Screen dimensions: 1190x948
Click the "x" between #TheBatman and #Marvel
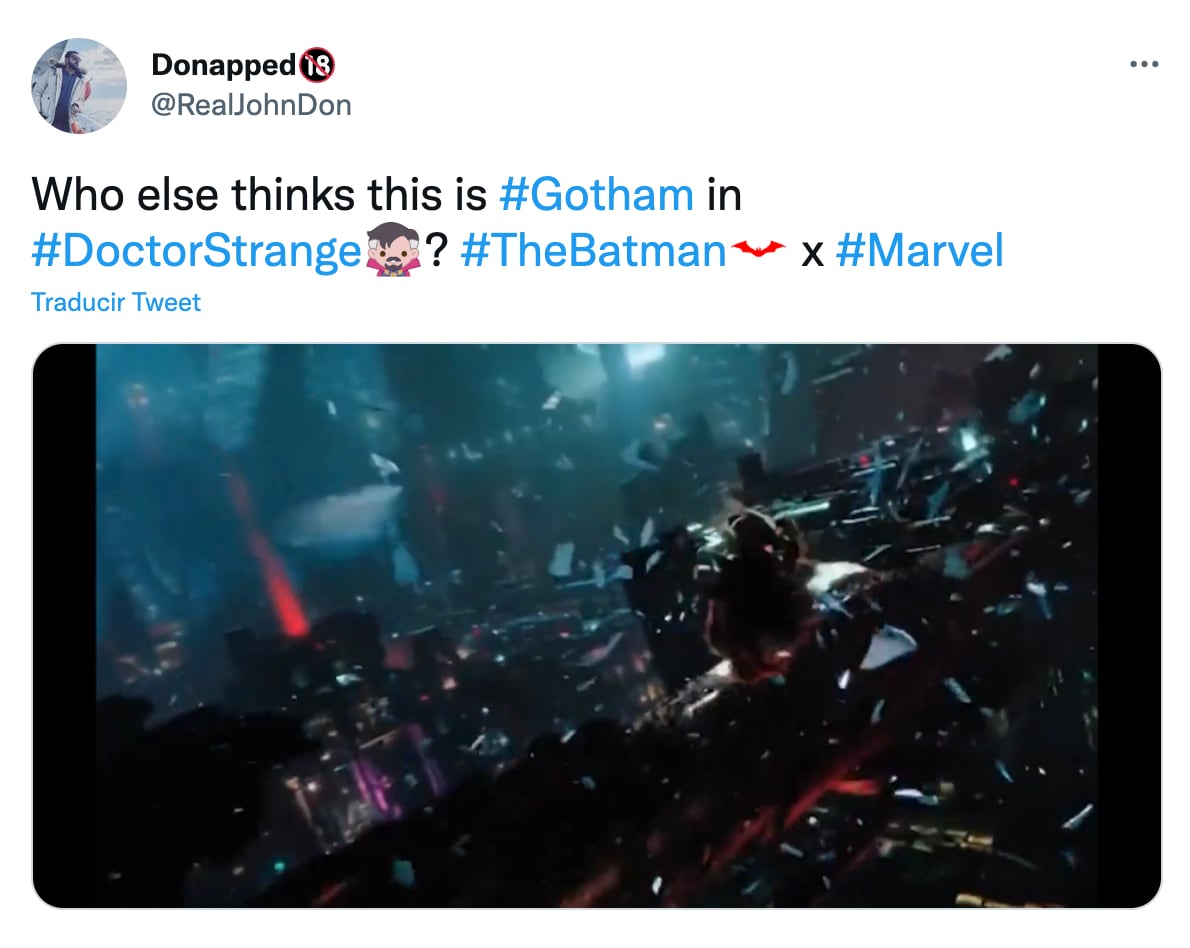[x=812, y=254]
